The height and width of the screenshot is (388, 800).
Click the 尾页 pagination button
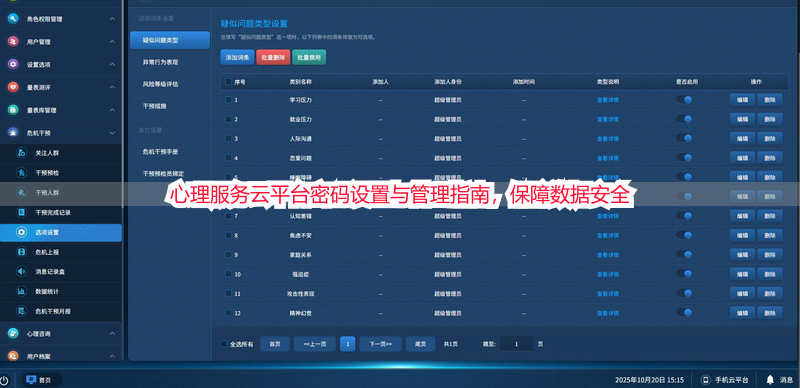coord(420,344)
